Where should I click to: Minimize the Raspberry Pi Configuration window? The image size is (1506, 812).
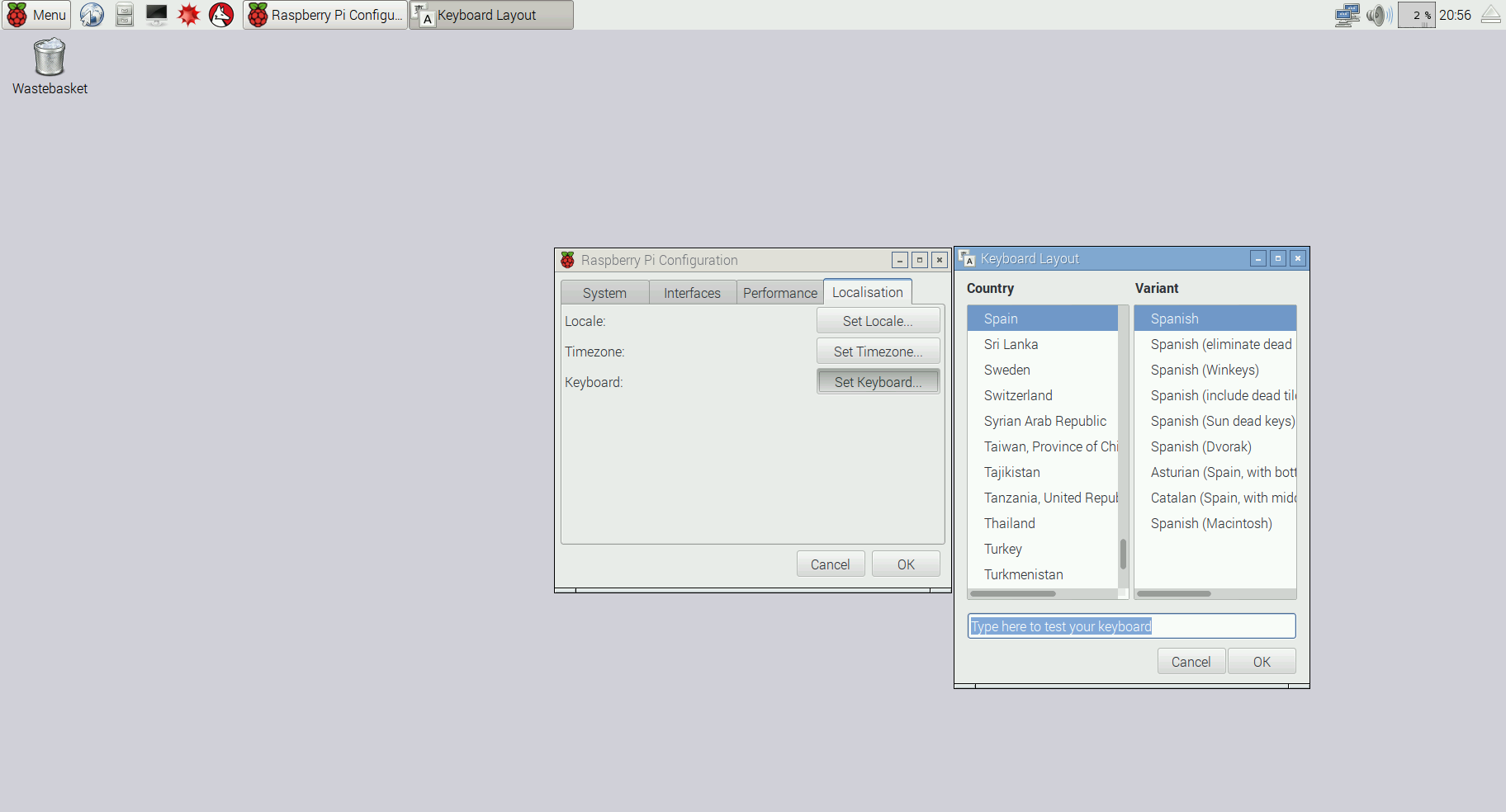pos(900,260)
